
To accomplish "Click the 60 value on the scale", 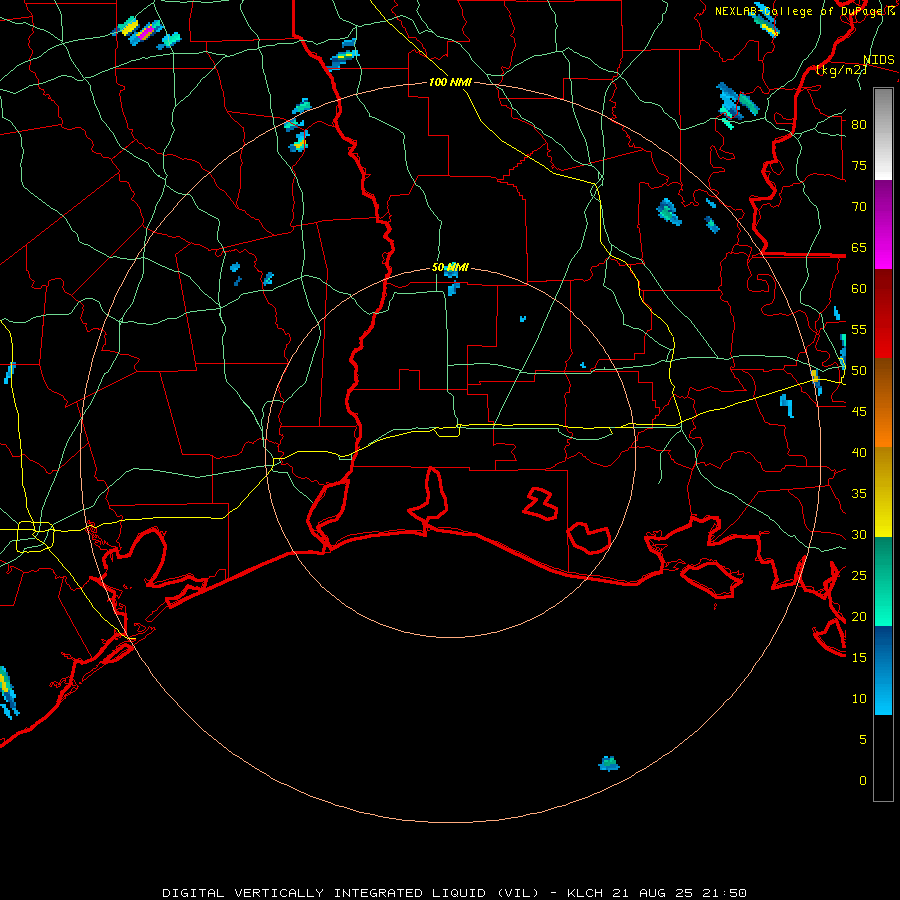I will coord(859,289).
